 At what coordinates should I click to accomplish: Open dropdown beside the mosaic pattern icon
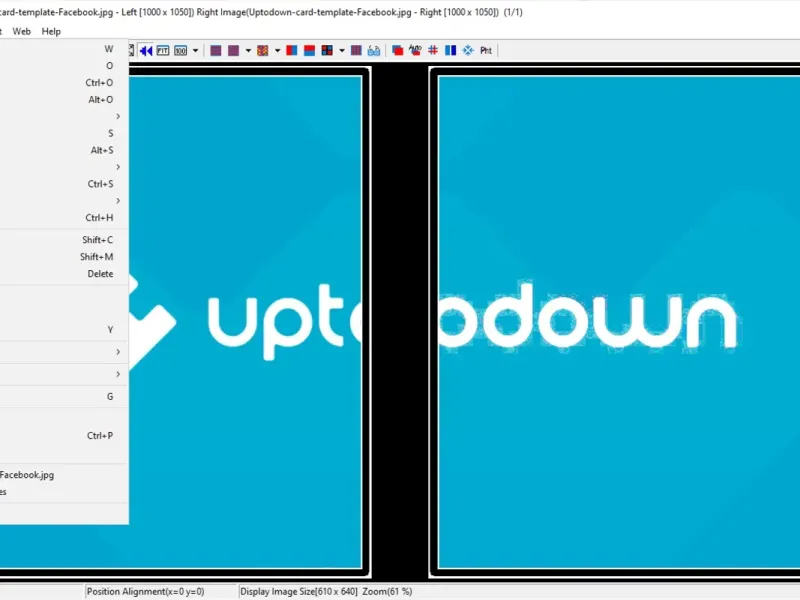pyautogui.click(x=278, y=51)
